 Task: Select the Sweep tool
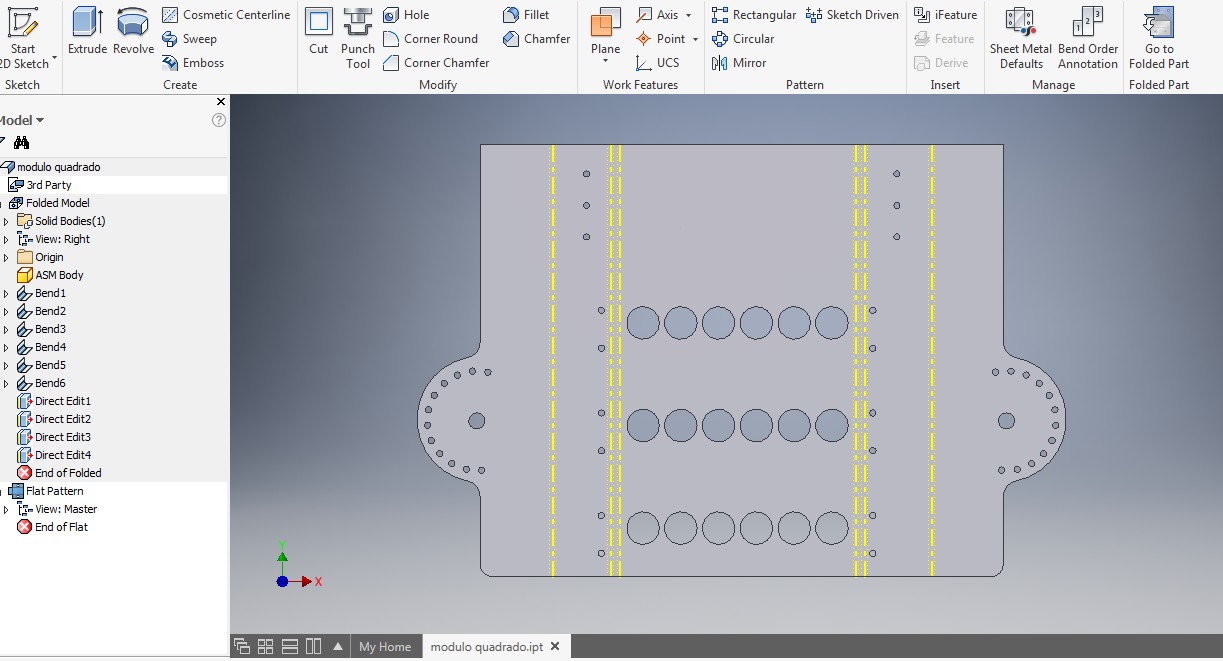click(x=197, y=38)
